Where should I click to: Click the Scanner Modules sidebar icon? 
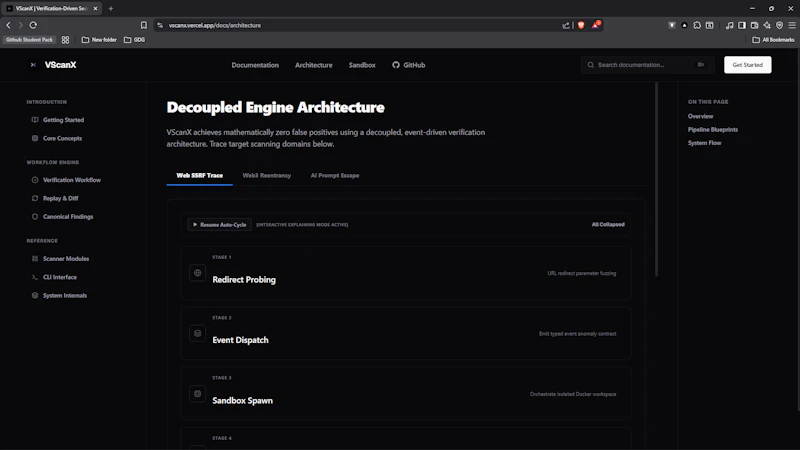pos(35,259)
